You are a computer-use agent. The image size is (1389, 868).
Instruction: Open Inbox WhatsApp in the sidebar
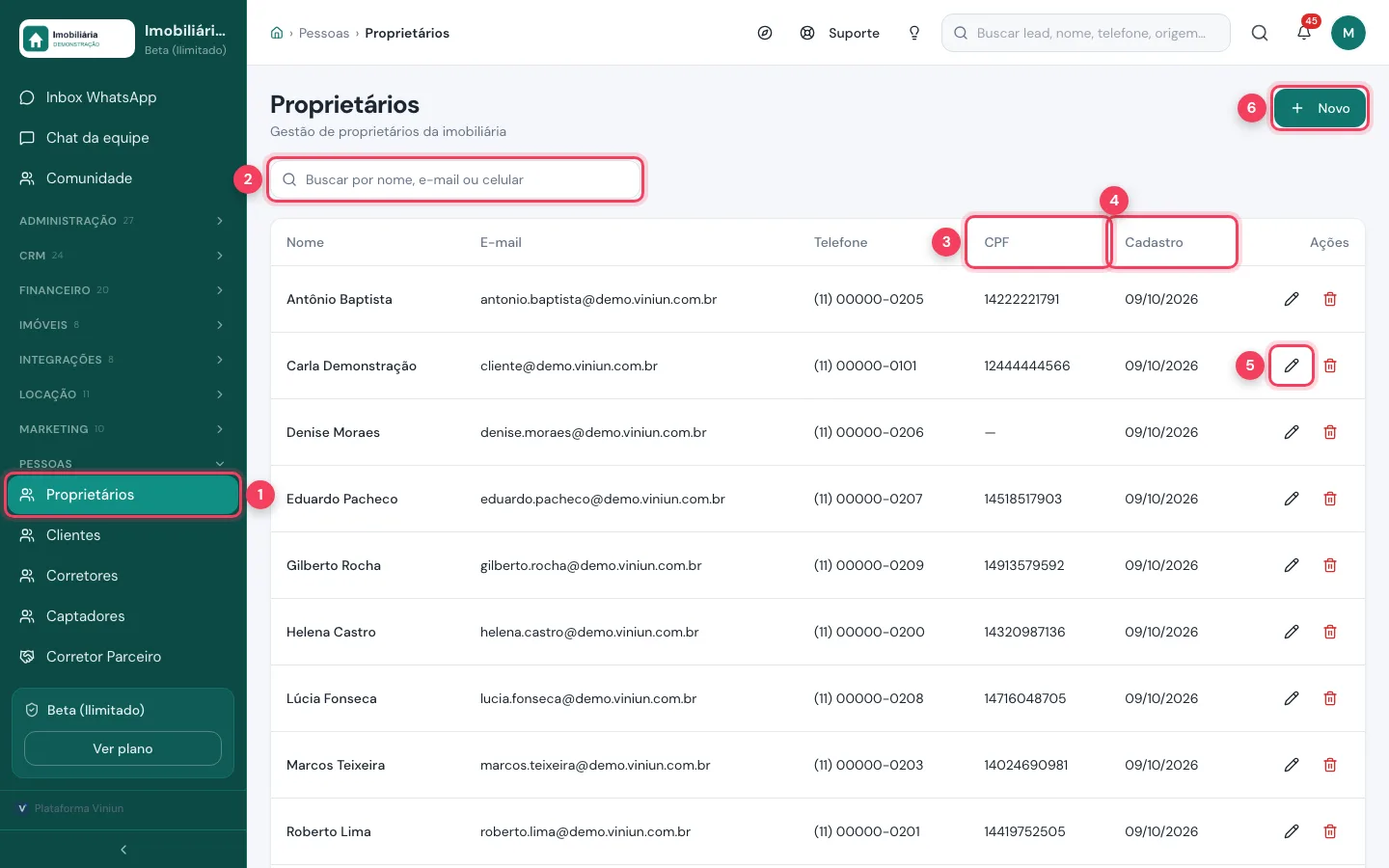pyautogui.click(x=123, y=97)
